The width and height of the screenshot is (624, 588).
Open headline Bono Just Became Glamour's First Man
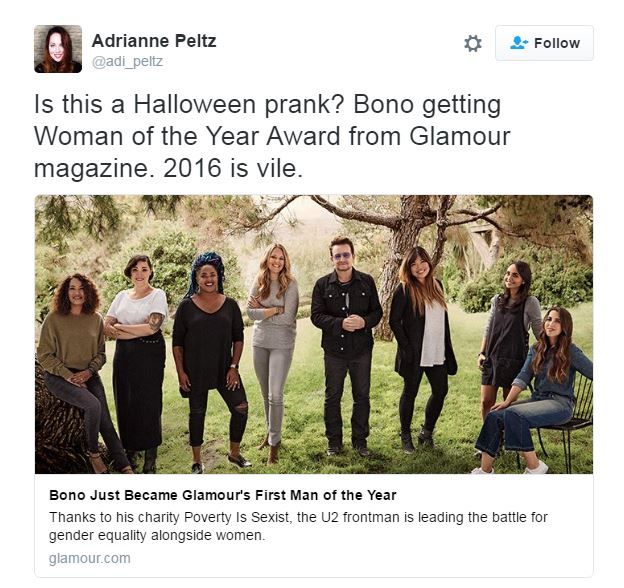coord(223,495)
